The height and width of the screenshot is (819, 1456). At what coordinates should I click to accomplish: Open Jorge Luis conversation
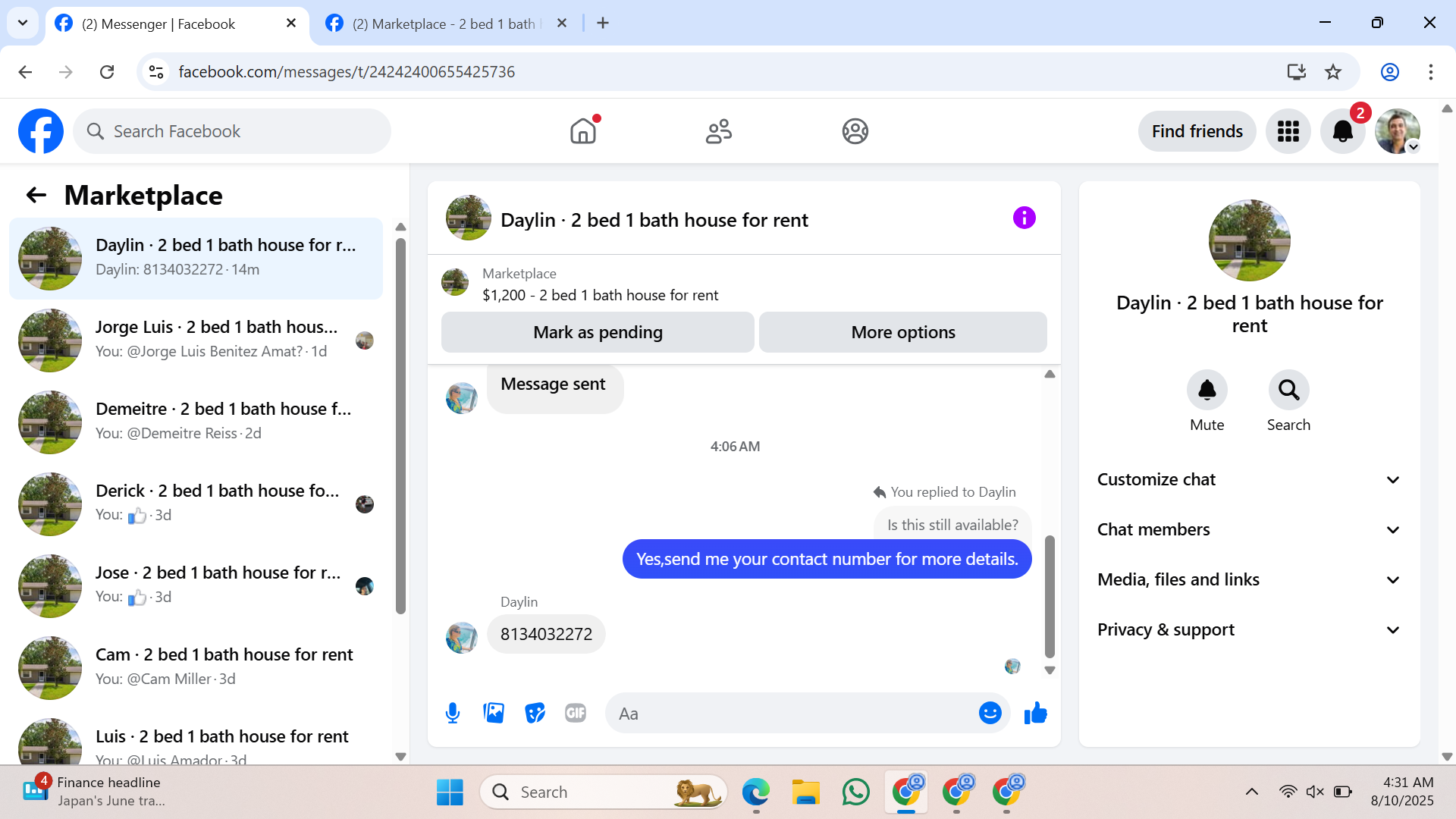tap(196, 340)
